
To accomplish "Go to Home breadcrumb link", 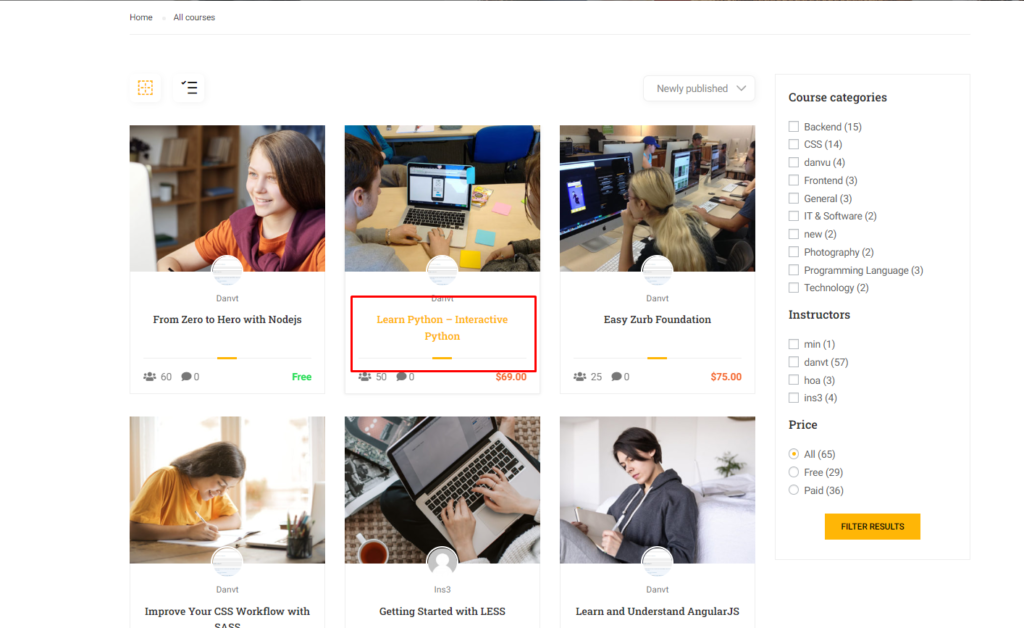I will click(141, 17).
